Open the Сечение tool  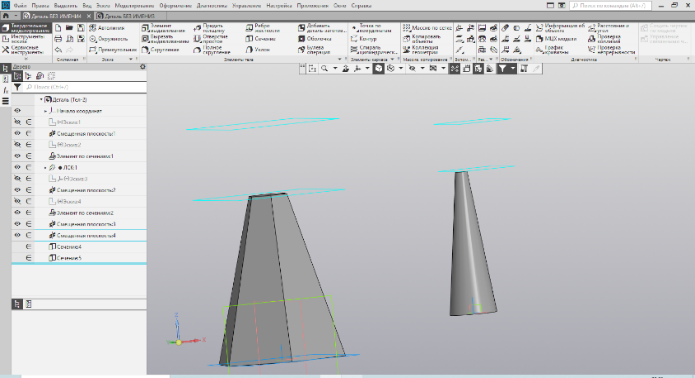click(261, 39)
